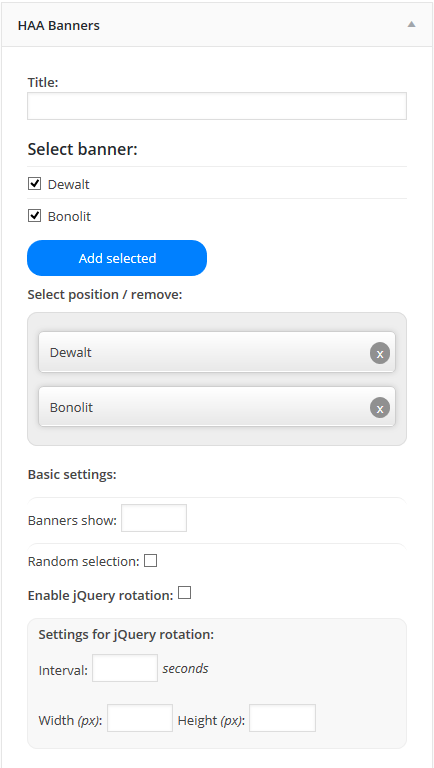Focus the Height (px) field
Screen dimensions: 434x768
[x=283, y=718]
